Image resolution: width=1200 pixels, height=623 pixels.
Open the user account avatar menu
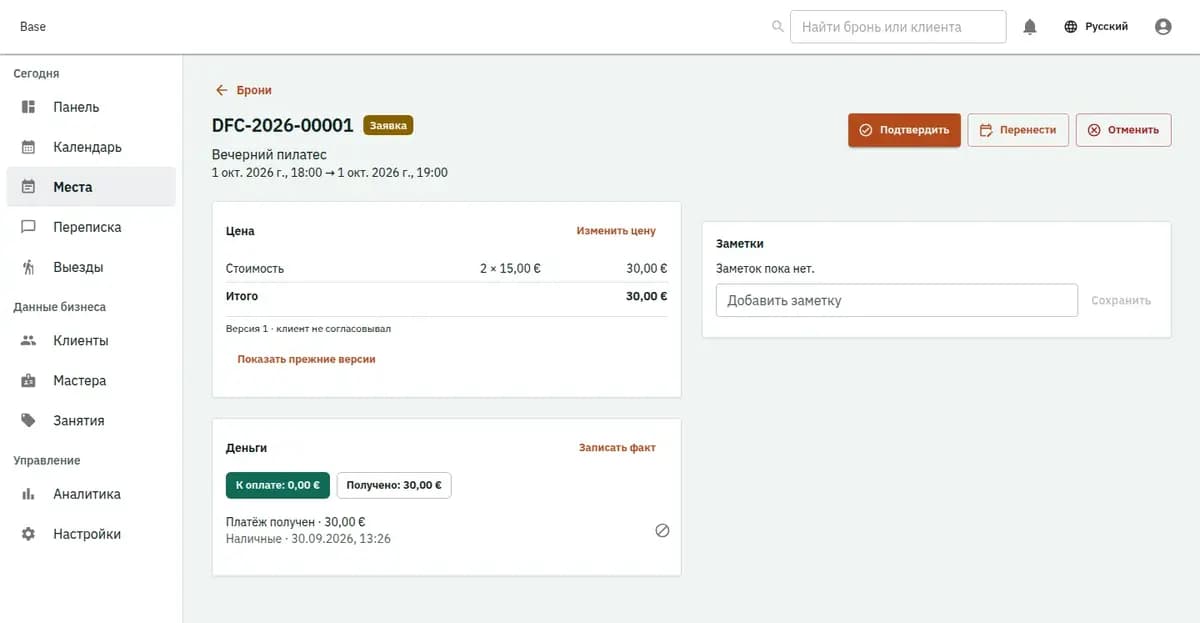(1163, 27)
